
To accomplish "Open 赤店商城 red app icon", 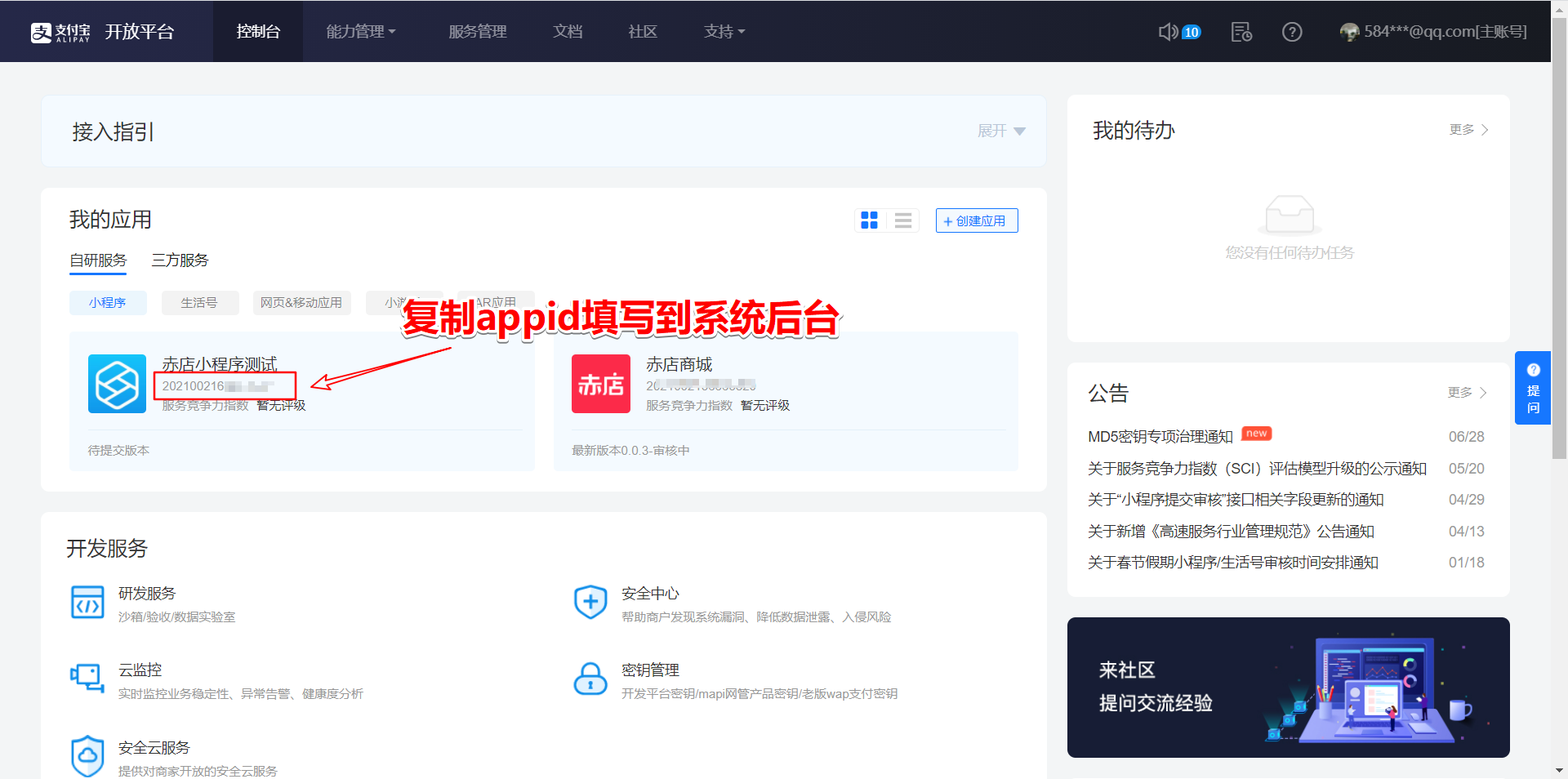I will click(x=601, y=384).
